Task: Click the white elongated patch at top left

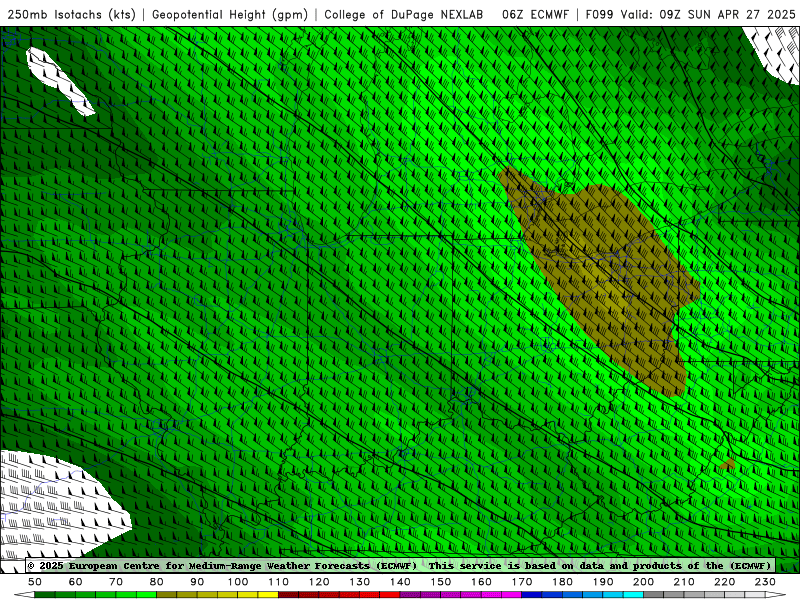Action: point(59,81)
